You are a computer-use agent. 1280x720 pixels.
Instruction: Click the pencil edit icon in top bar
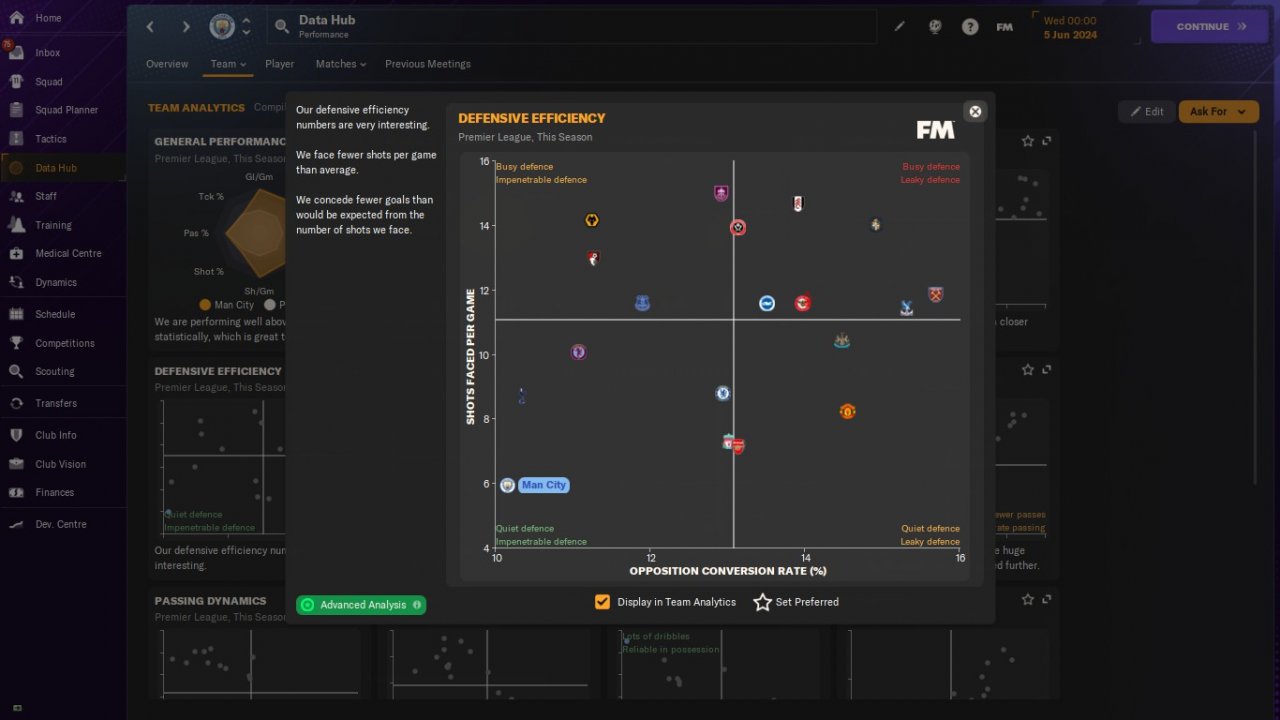pos(899,27)
